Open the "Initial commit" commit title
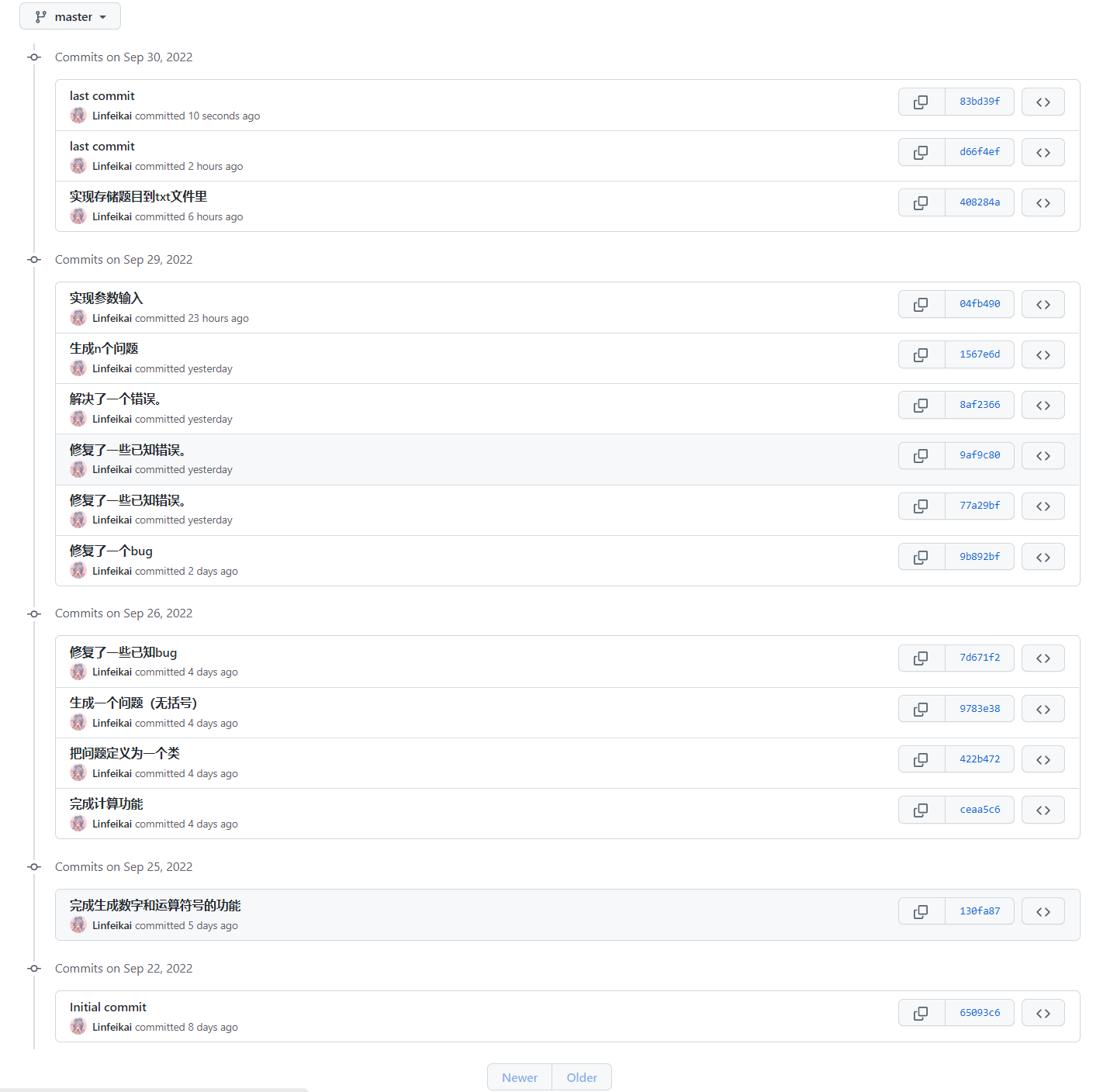The width and height of the screenshot is (1110, 1092). point(108,1007)
